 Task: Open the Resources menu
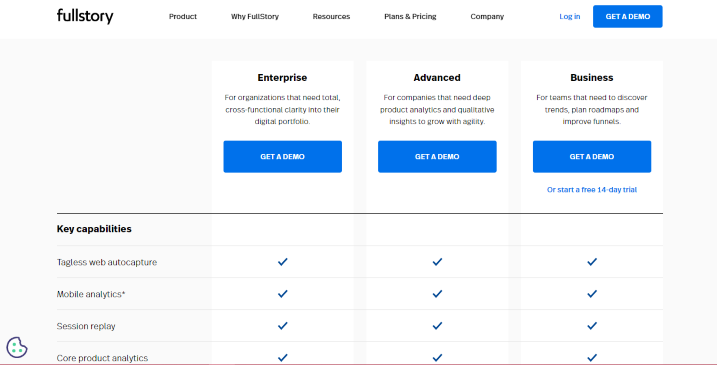pos(331,16)
